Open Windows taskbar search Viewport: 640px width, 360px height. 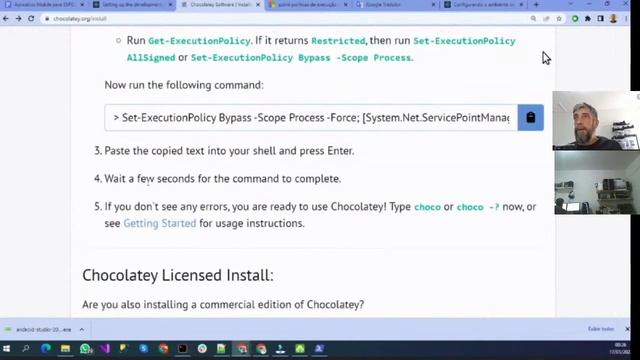26,349
